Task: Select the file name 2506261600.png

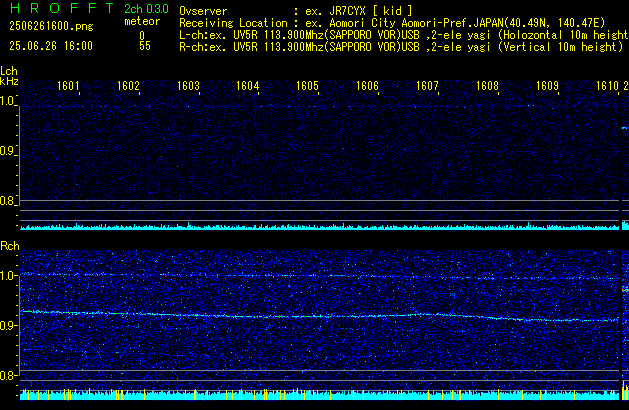Action: [51, 26]
